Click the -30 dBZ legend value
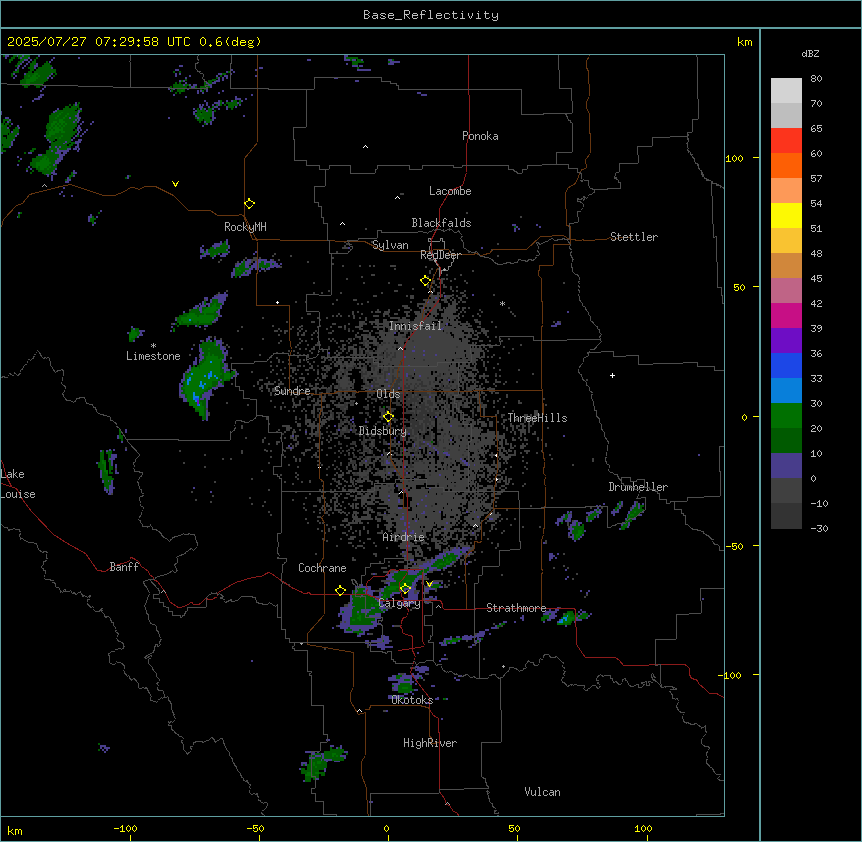Viewport: 862px width, 842px height. pyautogui.click(x=819, y=529)
